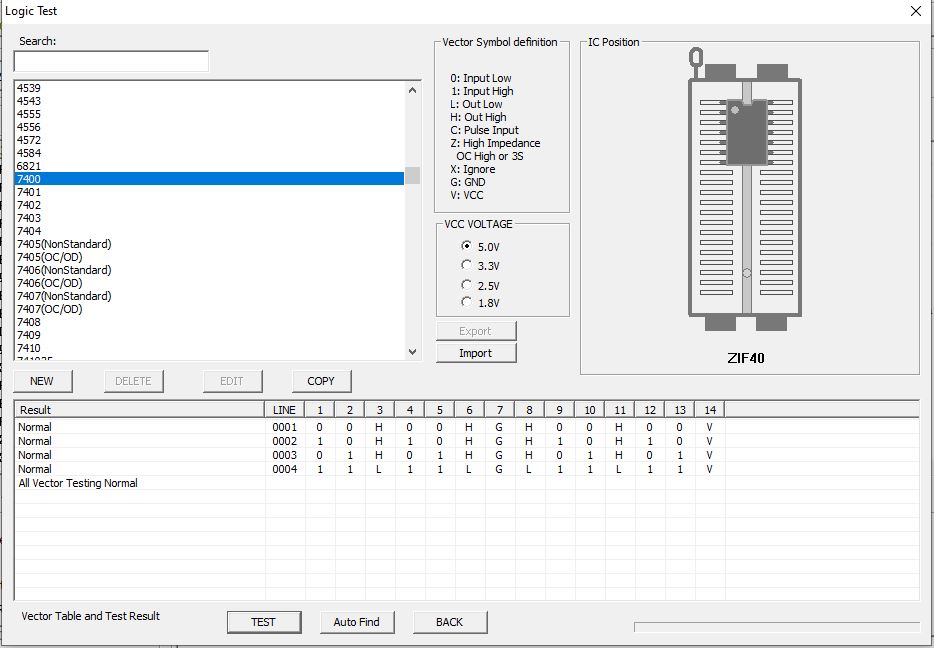This screenshot has height=648, width=934.
Task: Select 7407(NonStandard) in the list
Action: pos(209,296)
